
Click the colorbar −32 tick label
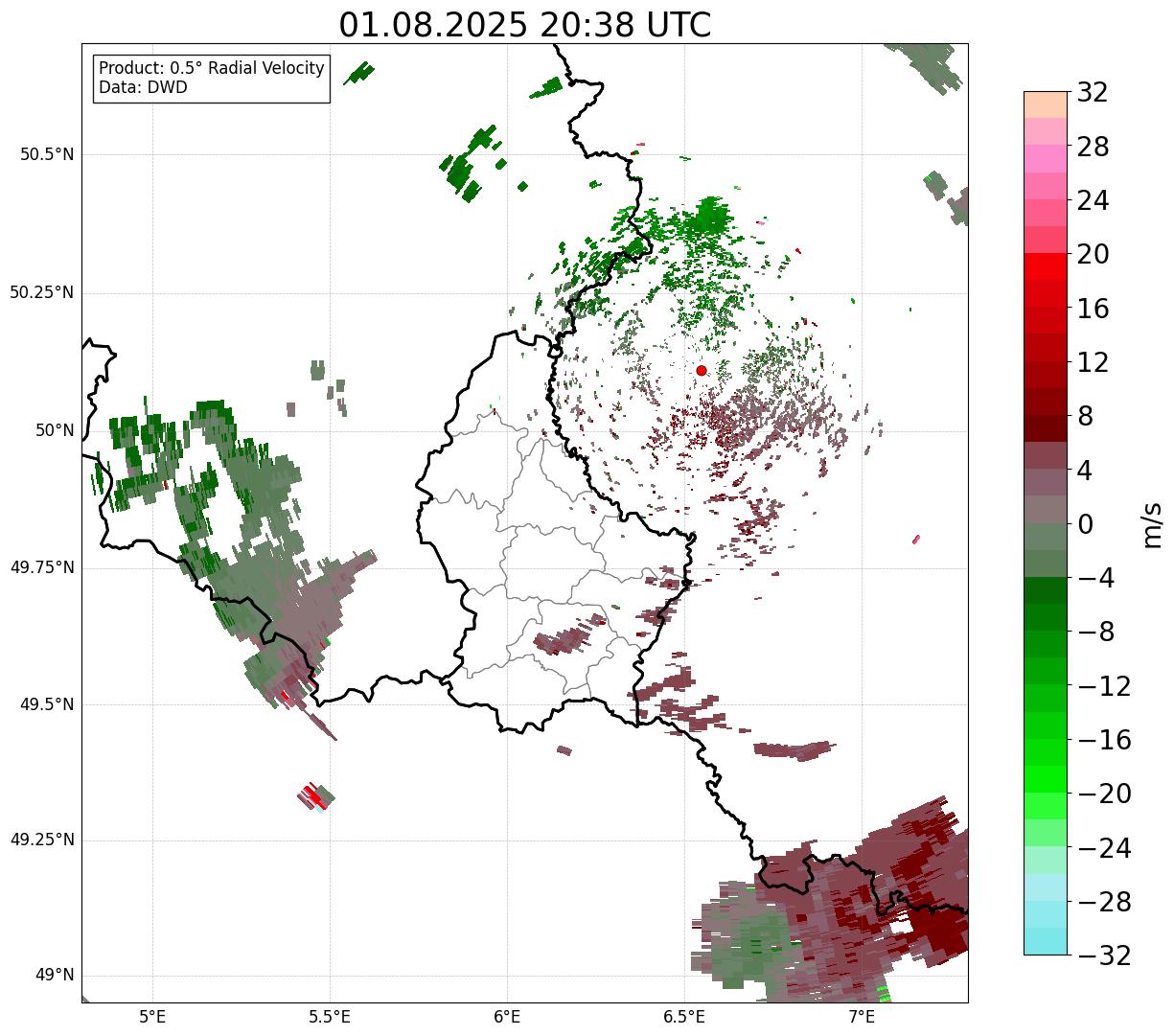tap(1104, 955)
